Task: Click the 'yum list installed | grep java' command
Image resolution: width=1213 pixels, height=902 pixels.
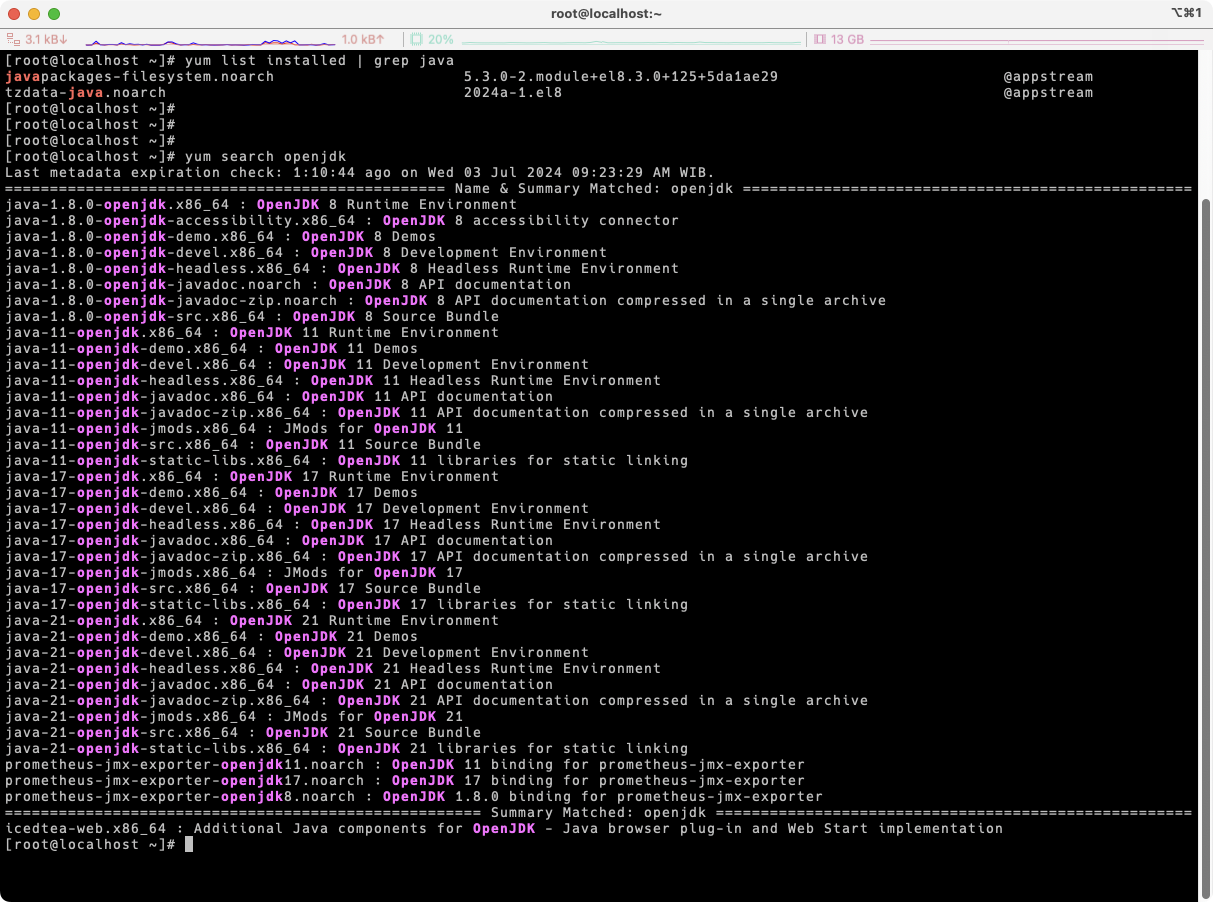Action: click(319, 60)
